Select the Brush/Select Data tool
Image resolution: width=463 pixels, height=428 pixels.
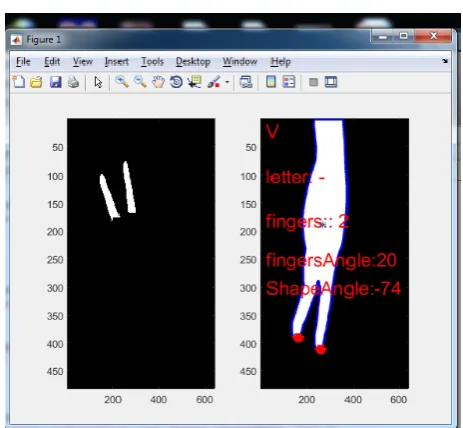coord(214,82)
